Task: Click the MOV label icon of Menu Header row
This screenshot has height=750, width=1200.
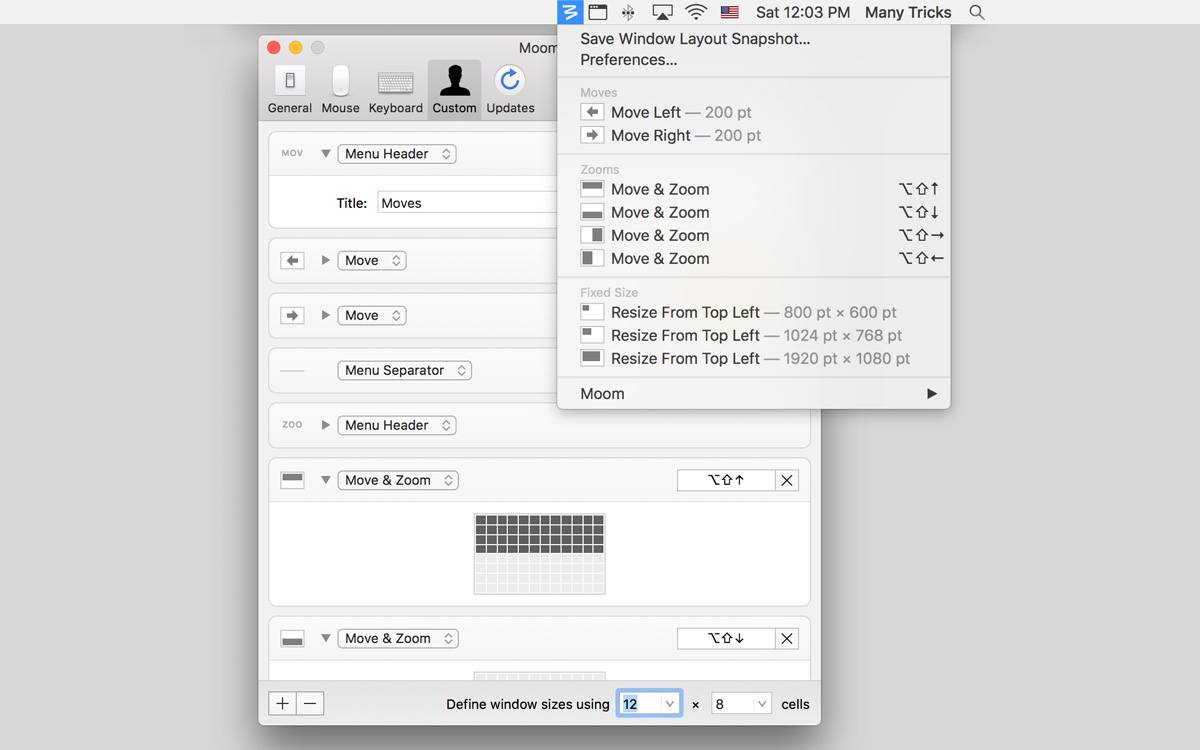Action: [x=292, y=154]
